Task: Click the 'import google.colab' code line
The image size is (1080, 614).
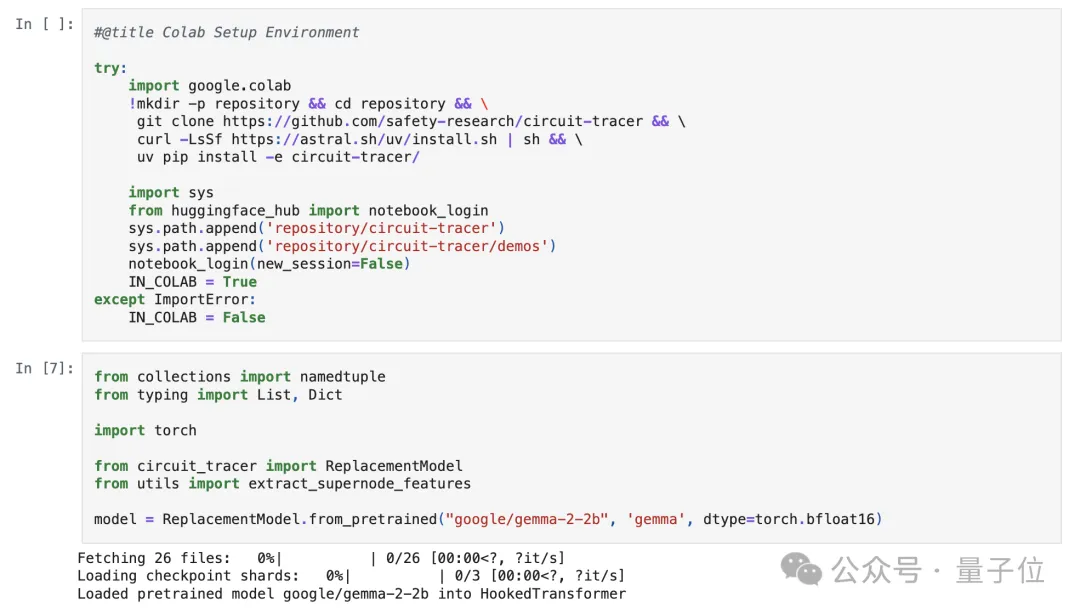Action: [x=209, y=86]
